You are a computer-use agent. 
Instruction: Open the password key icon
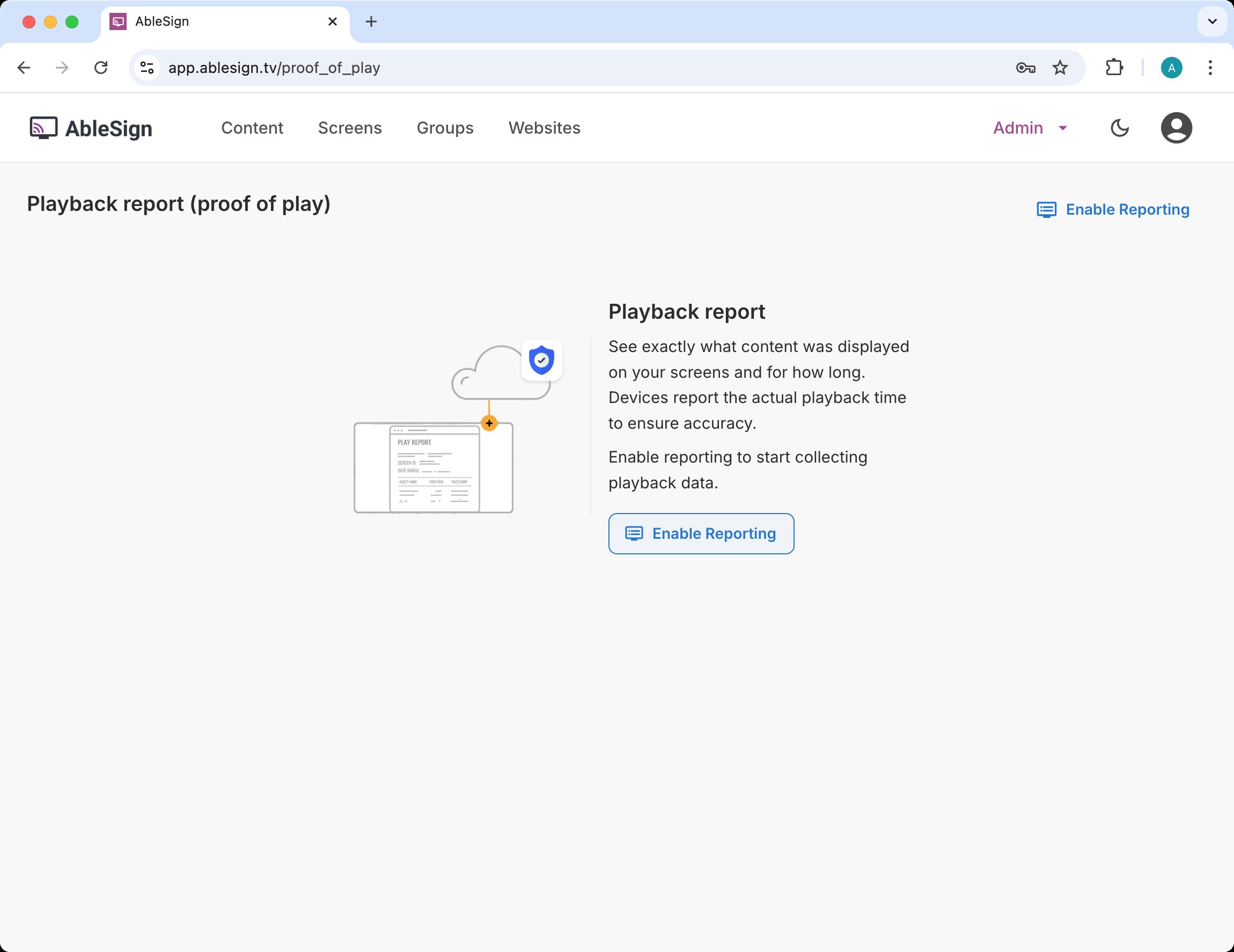pos(1025,68)
